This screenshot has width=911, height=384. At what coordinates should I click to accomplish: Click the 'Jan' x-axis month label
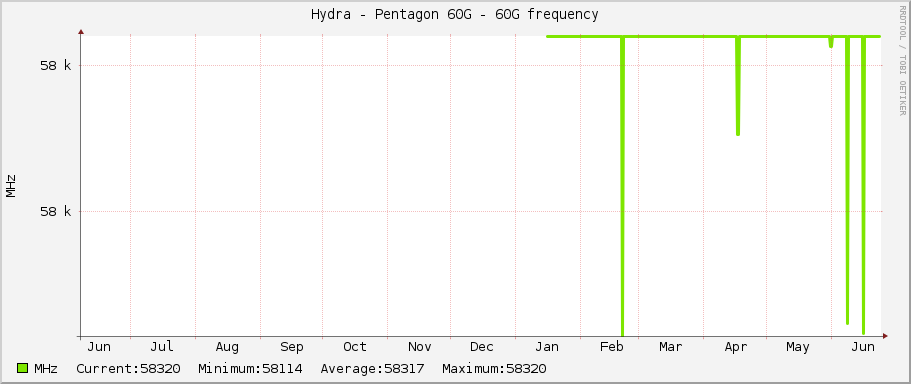click(x=547, y=347)
